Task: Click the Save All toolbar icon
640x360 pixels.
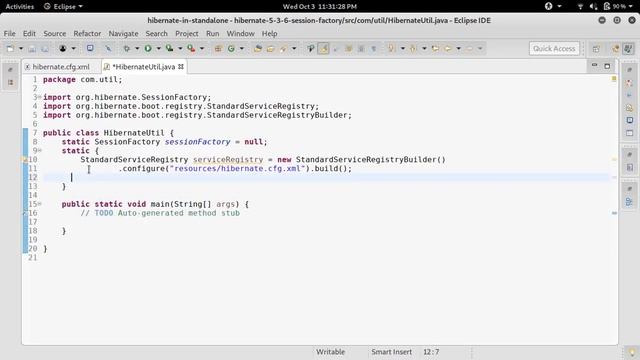Action: 45,49
